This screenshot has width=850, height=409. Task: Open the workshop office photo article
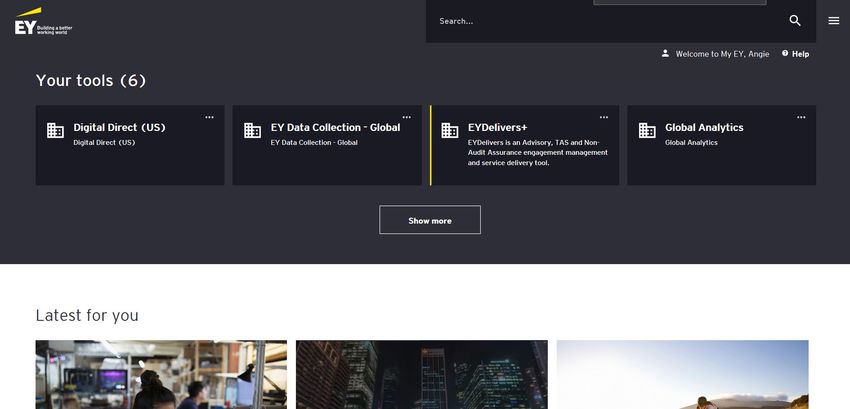pos(161,374)
